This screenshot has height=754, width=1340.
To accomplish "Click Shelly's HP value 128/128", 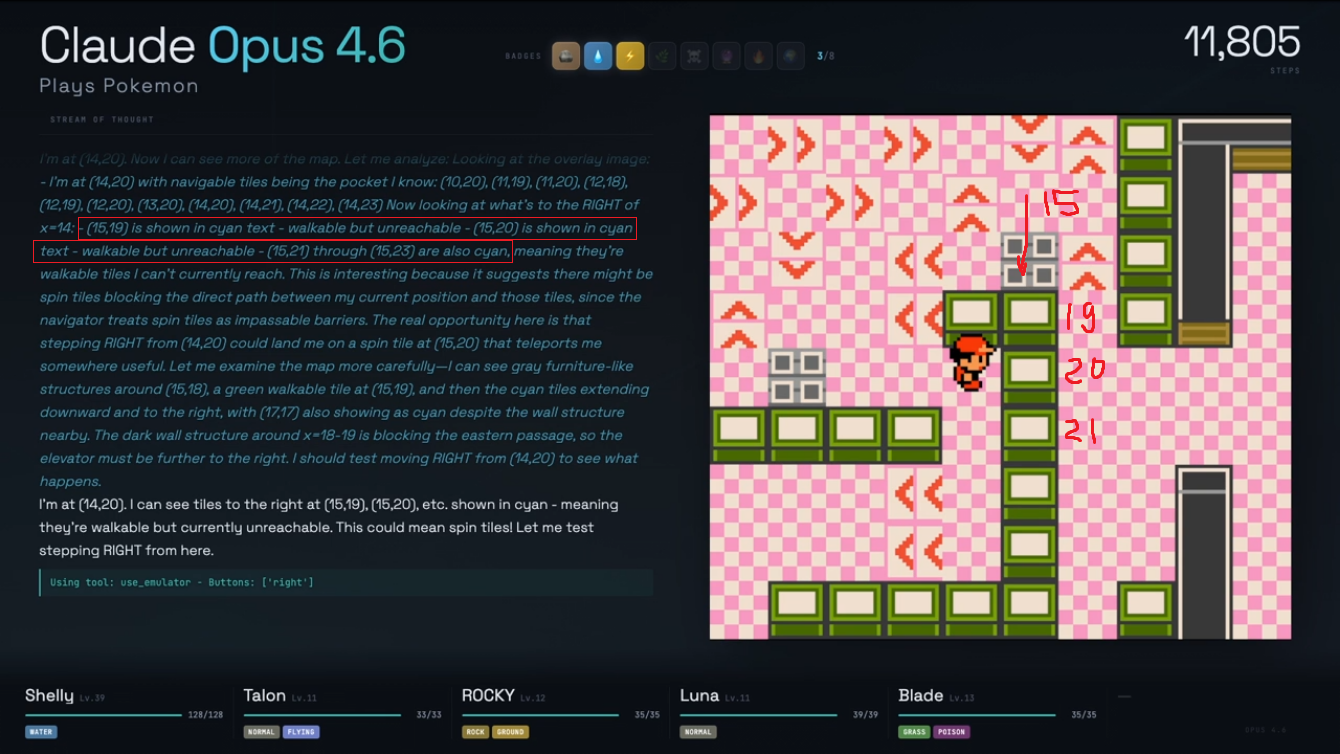I will pos(205,715).
